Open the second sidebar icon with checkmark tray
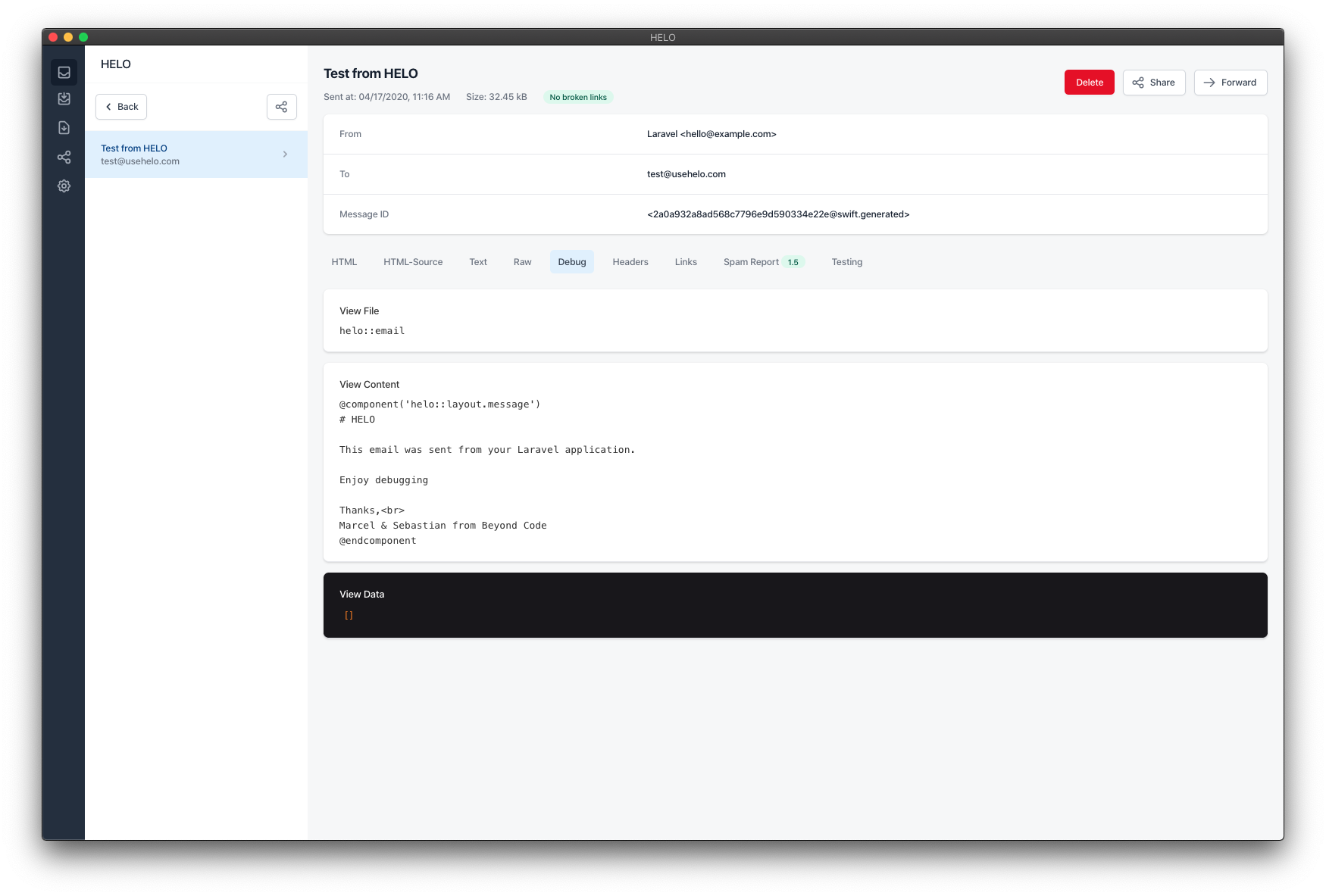 [x=64, y=99]
